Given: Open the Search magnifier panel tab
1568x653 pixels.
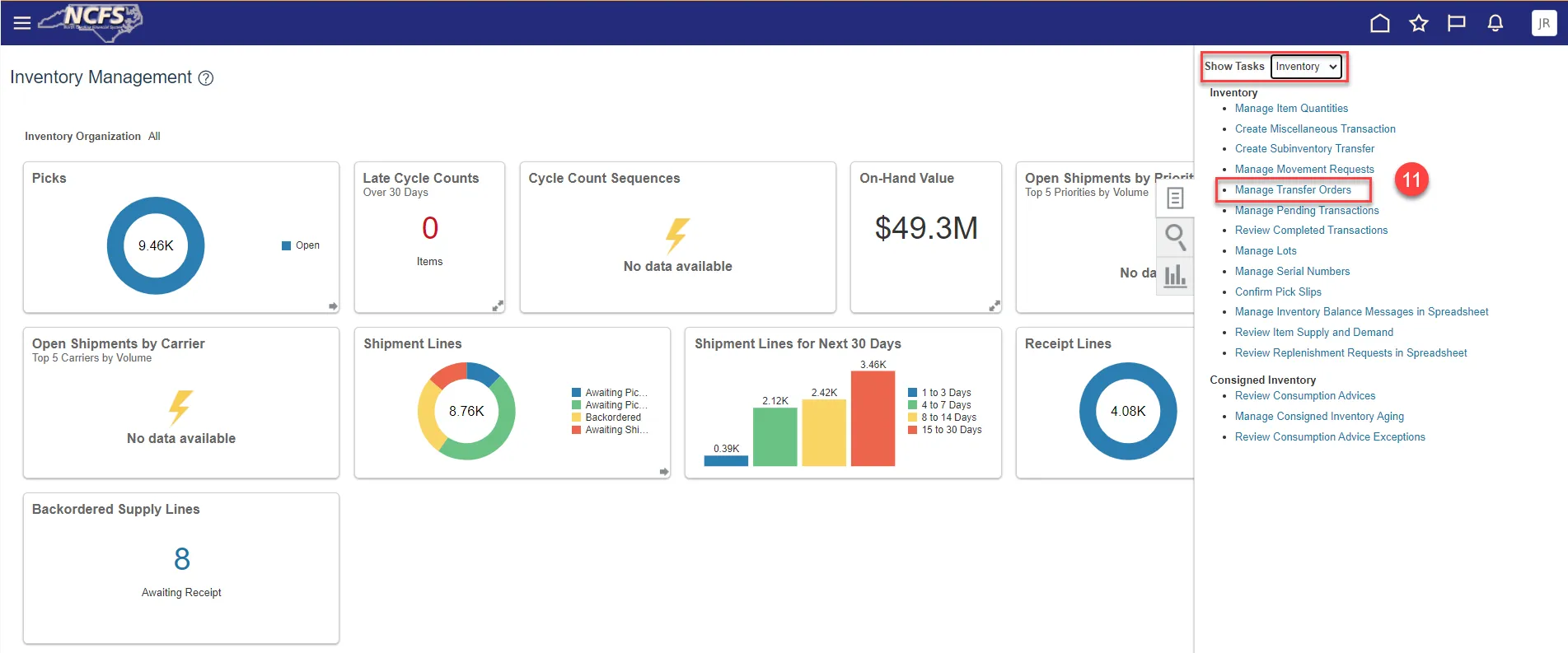Looking at the screenshot, I should pyautogui.click(x=1175, y=237).
